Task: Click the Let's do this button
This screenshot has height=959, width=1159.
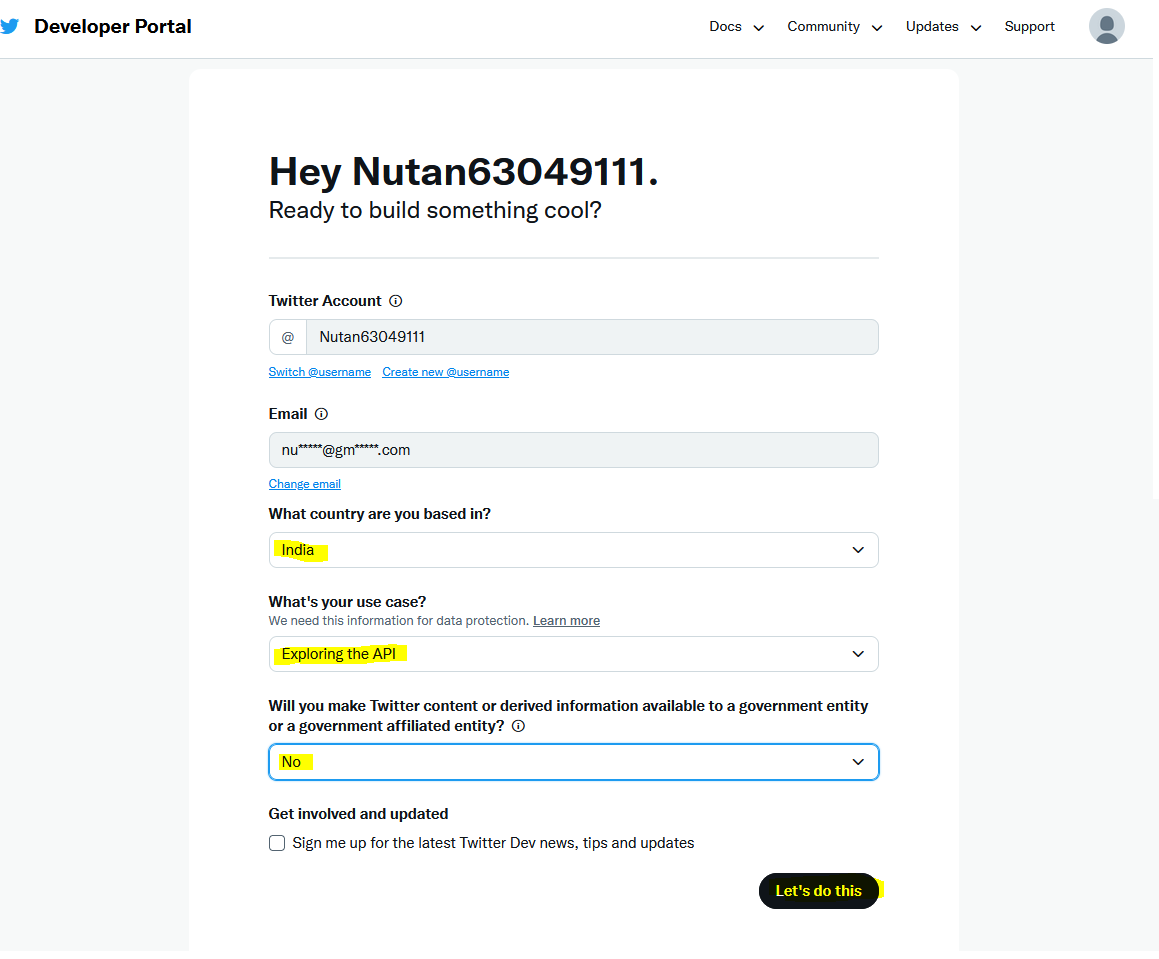Action: coord(818,891)
